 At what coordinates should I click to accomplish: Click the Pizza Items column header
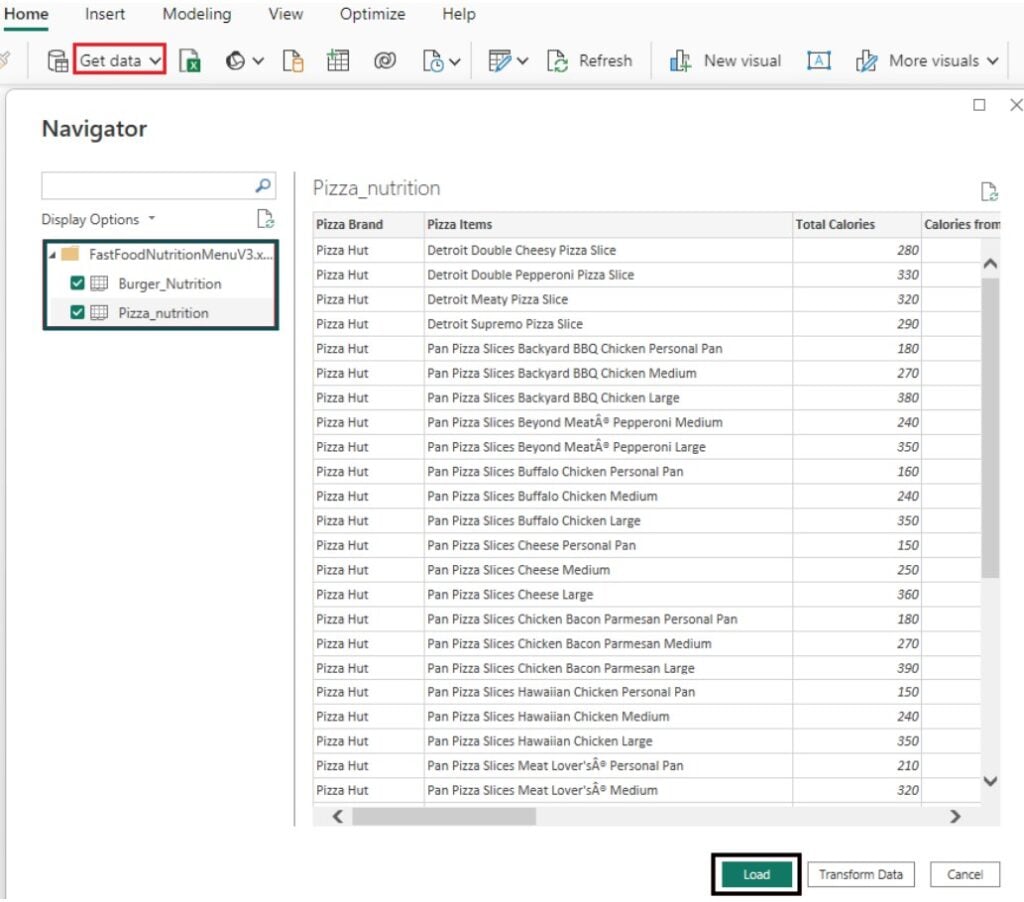point(608,225)
